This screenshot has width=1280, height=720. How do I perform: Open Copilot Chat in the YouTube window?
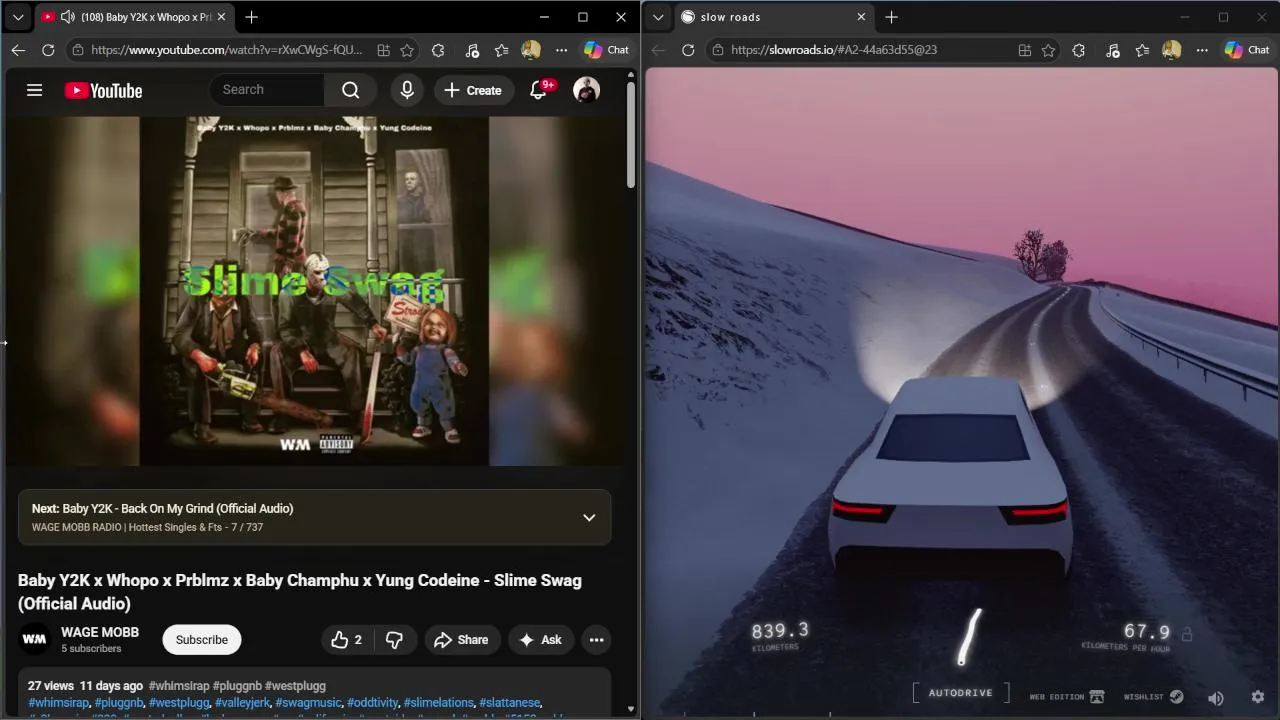coord(607,50)
